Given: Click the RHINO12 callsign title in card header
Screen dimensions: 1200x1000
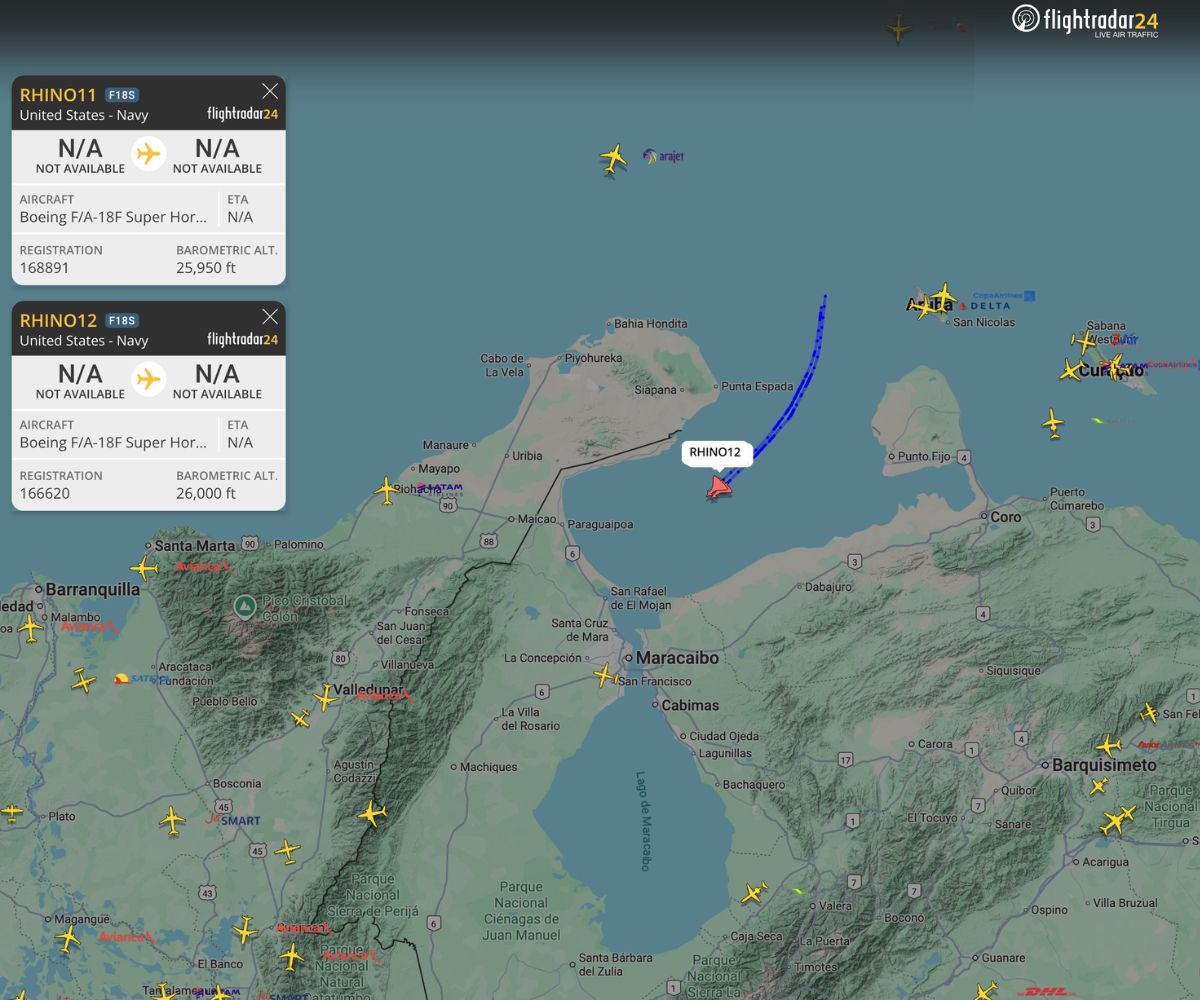Looking at the screenshot, I should (x=58, y=321).
